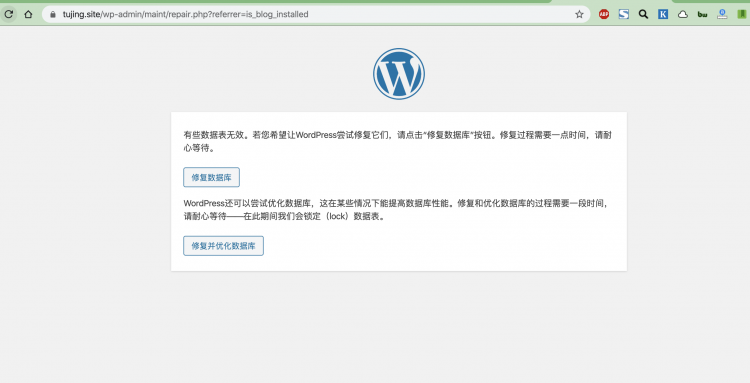Open the green bw extension icon
750x383 pixels.
702,14
